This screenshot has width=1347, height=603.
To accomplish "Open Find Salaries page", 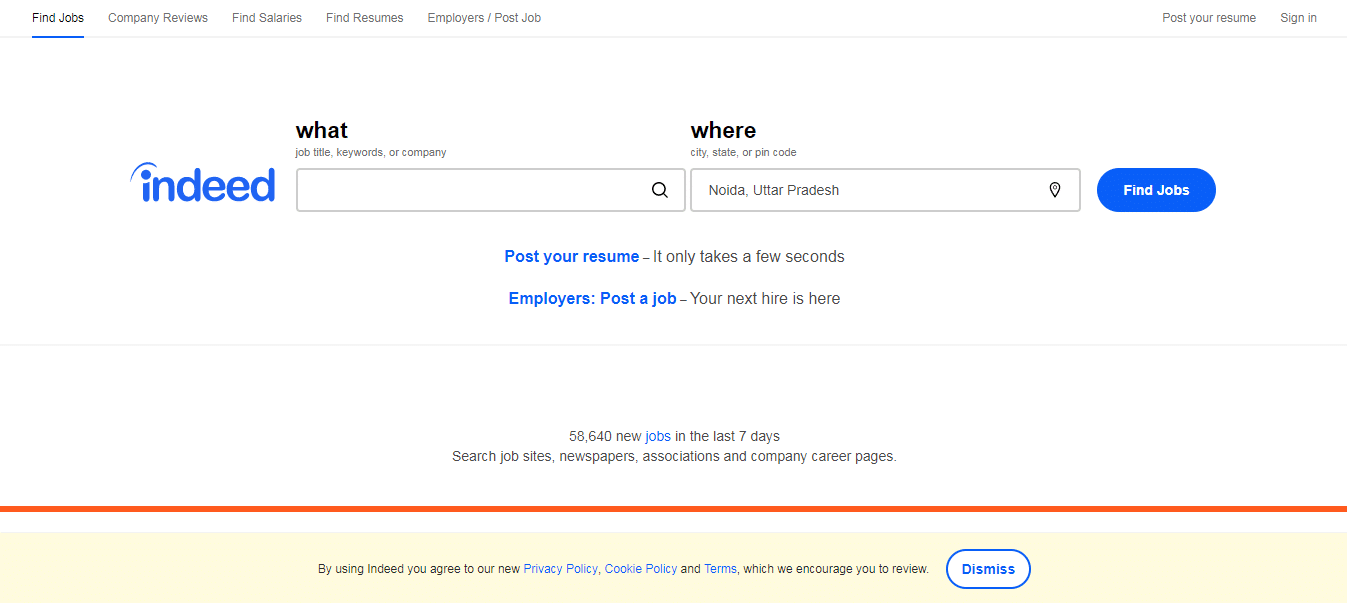I will [267, 18].
